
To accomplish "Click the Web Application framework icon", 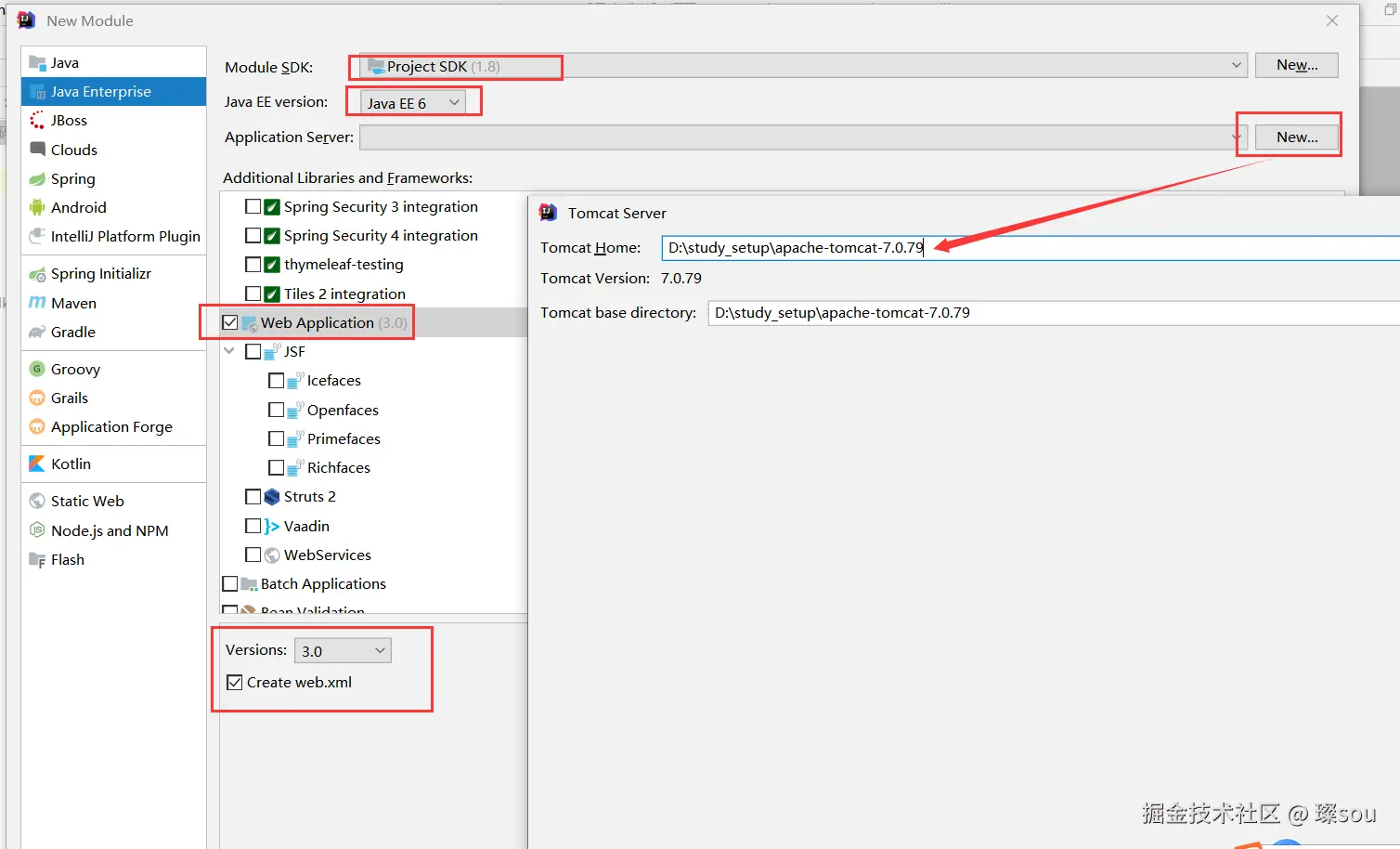I will pos(249,323).
